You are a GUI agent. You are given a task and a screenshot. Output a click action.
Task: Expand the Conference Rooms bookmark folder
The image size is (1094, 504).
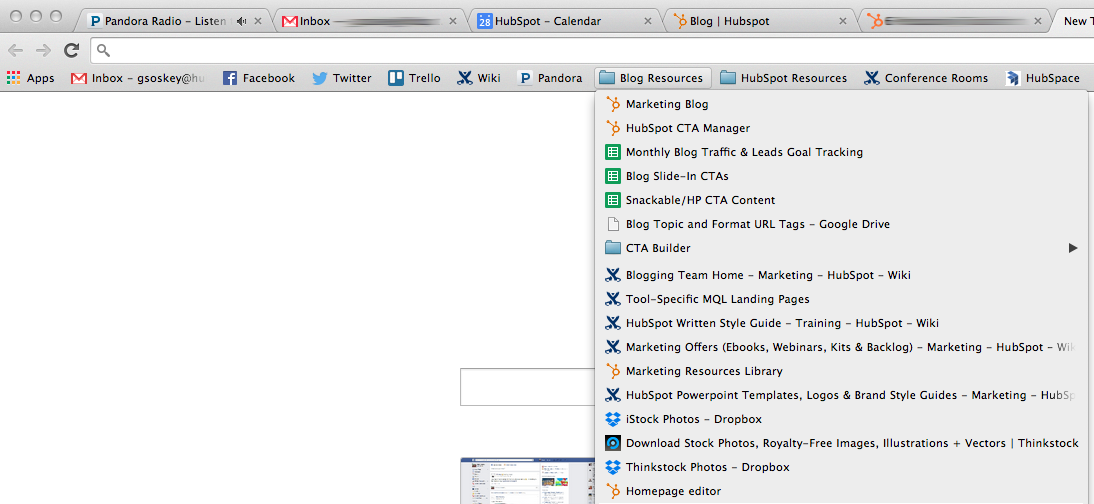click(x=926, y=78)
